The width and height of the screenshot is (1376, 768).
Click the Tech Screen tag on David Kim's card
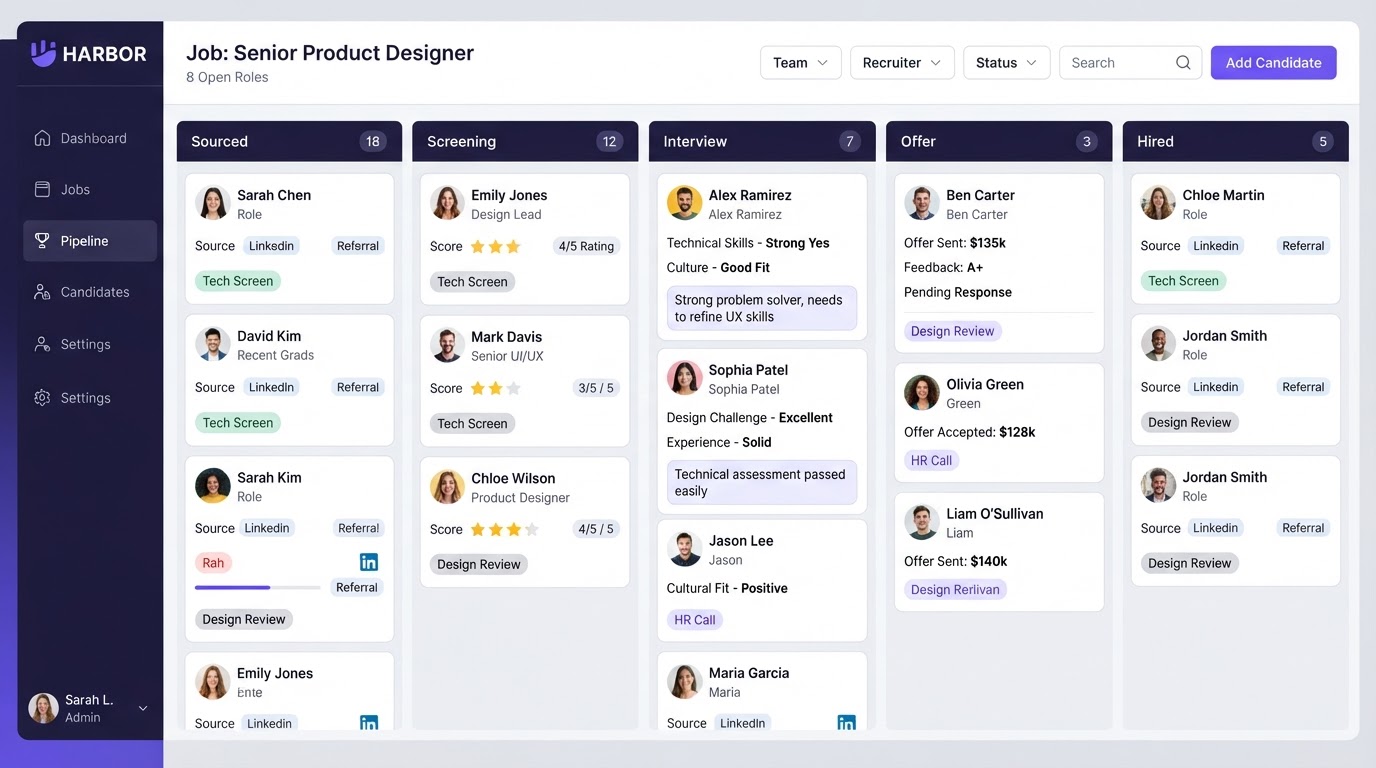pos(238,423)
